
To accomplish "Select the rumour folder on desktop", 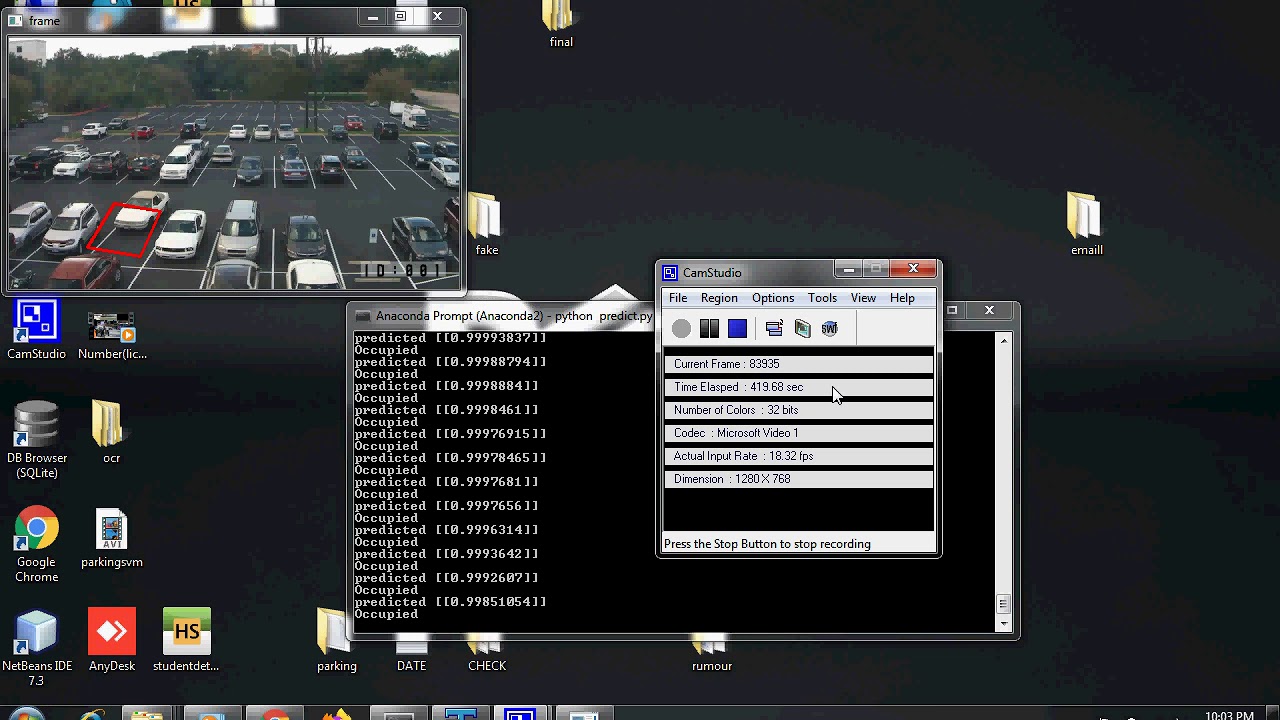I will (x=711, y=653).
